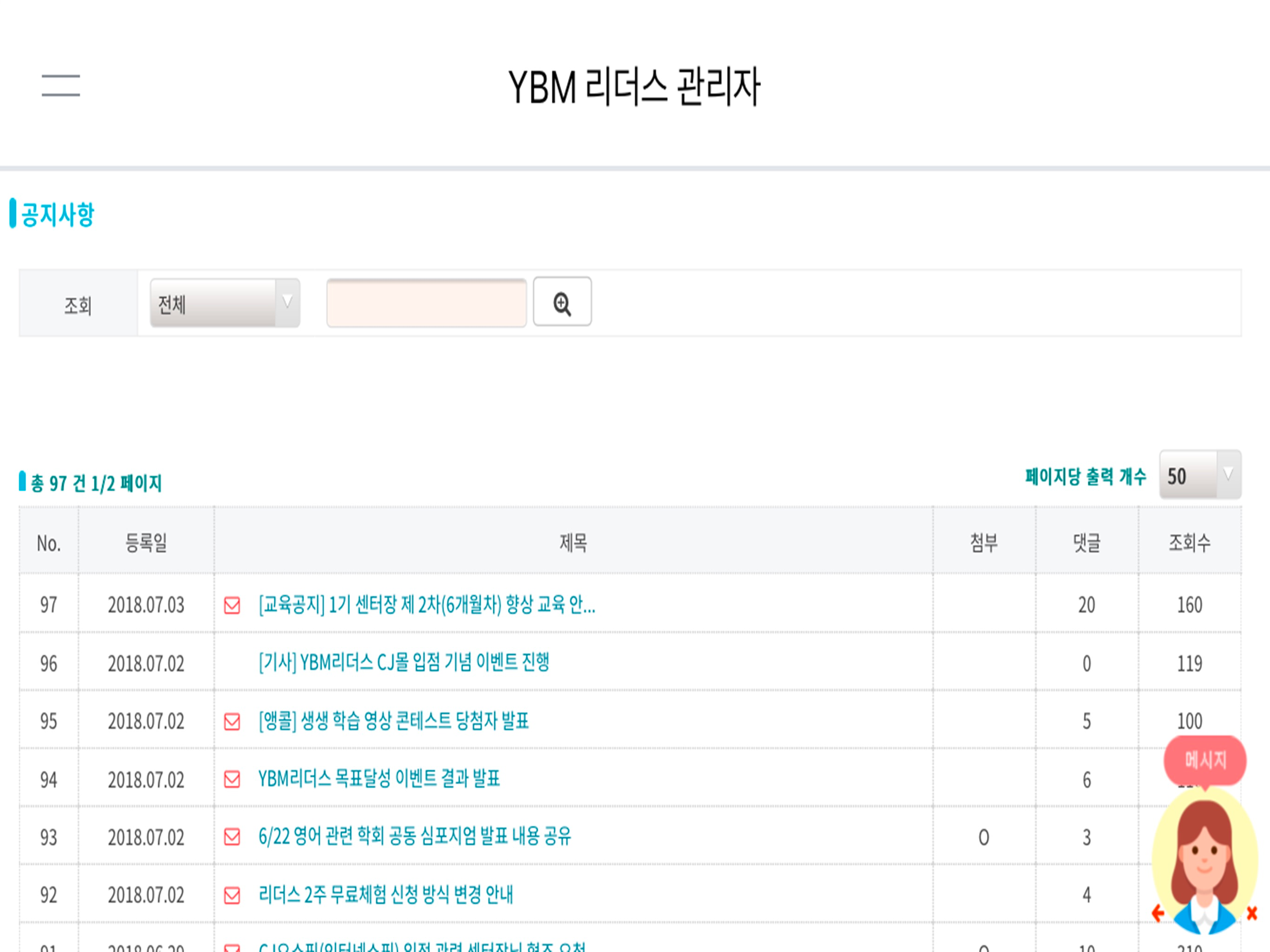Click view count 119 in row 96
The width and height of the screenshot is (1270, 952).
[x=1190, y=664]
